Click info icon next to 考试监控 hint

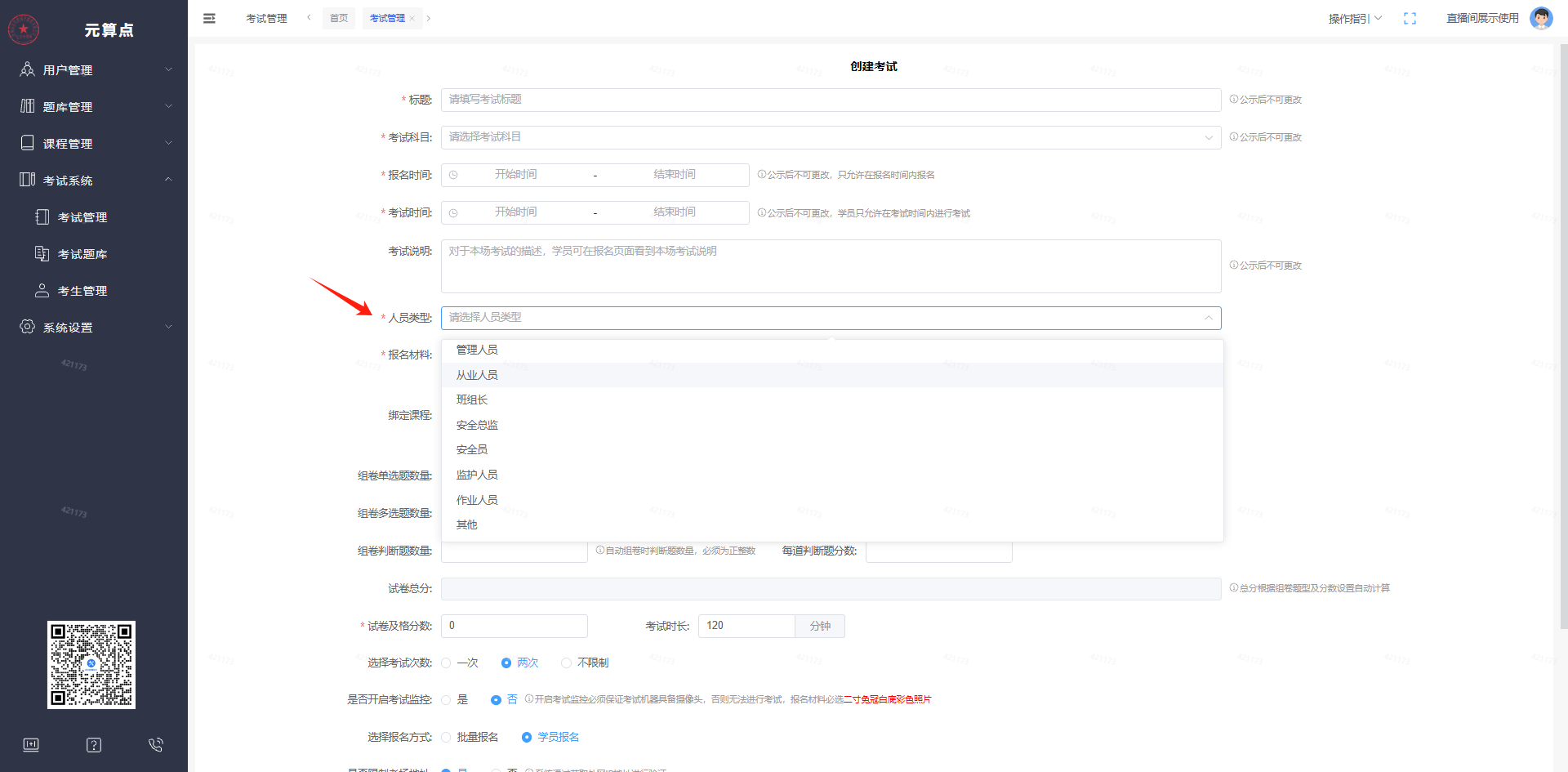tap(529, 698)
